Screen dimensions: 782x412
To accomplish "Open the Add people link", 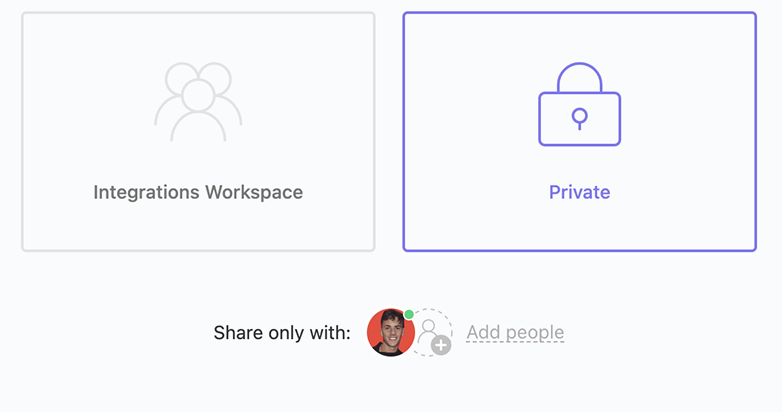I will point(515,332).
